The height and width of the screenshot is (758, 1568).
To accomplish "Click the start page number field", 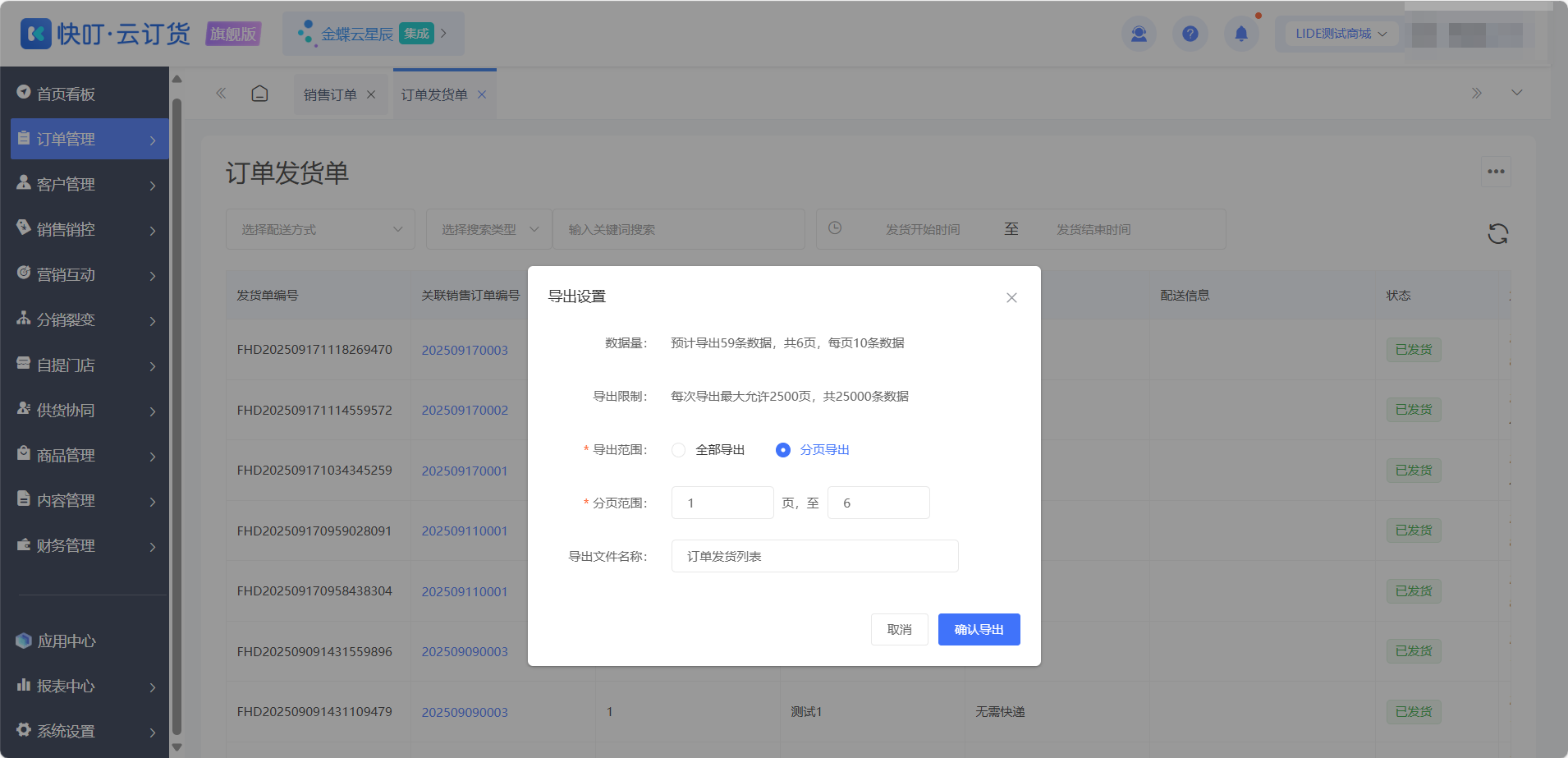I will click(x=722, y=503).
